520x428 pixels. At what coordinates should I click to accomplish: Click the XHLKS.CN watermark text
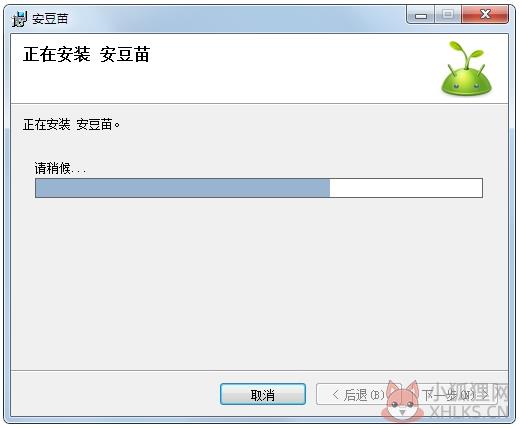[x=469, y=412]
